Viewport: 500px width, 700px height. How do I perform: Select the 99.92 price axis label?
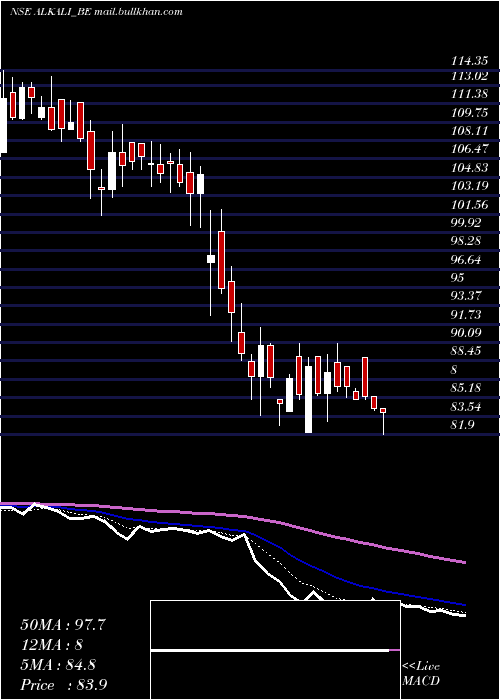(466, 222)
